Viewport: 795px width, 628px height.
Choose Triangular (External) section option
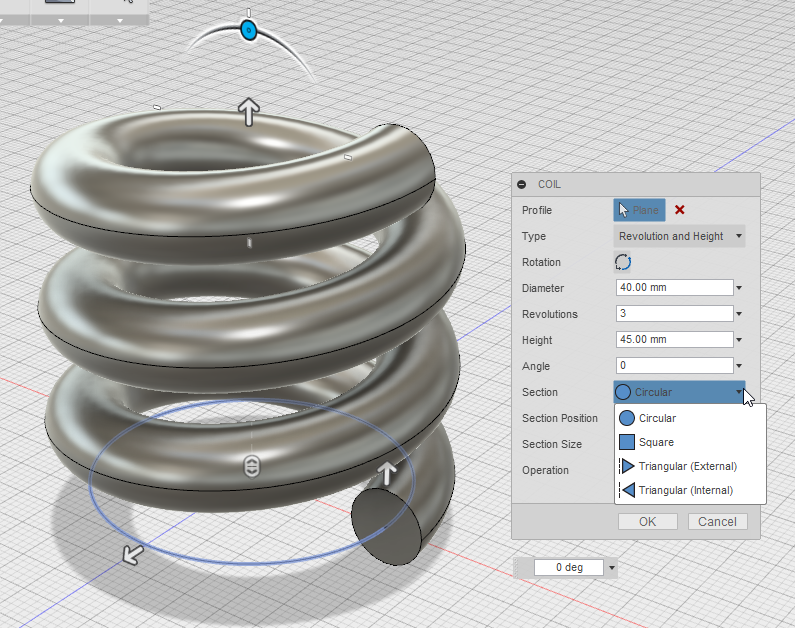click(x=690, y=466)
